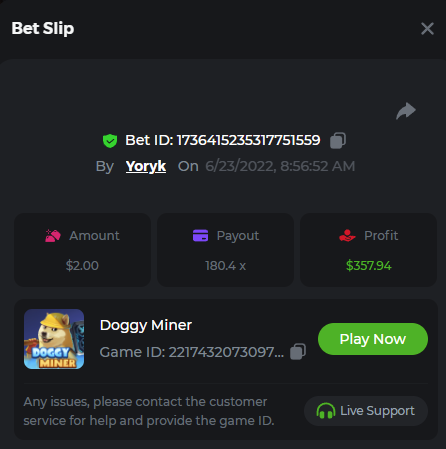Copy the Bet ID using copy icon
446x449 pixels.
(338, 140)
